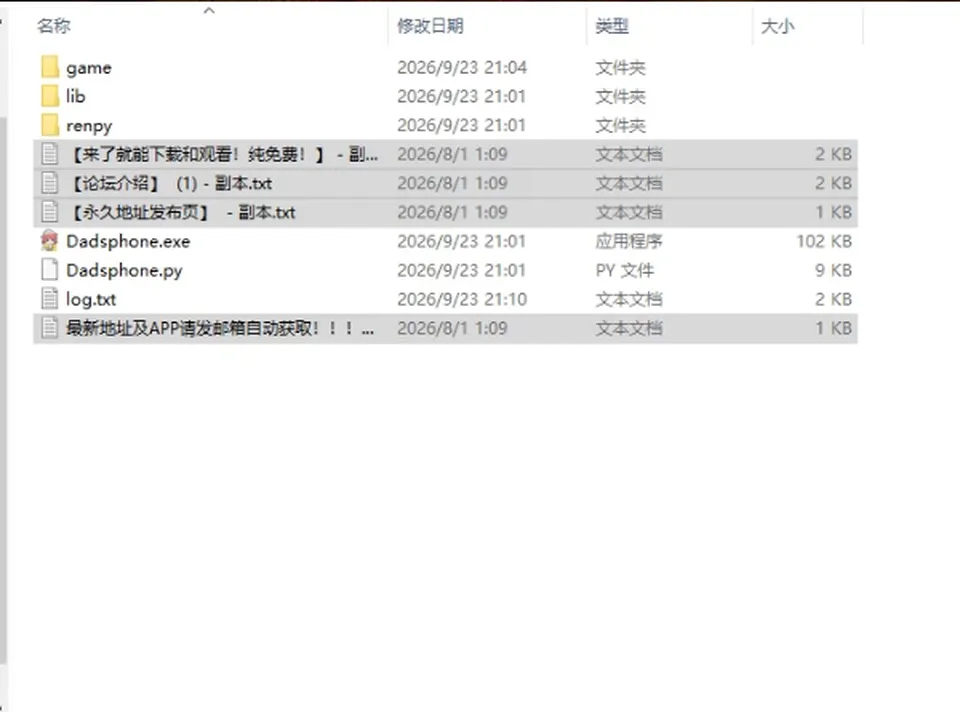Select the folder name renpy
This screenshot has width=960, height=712.
pyautogui.click(x=89, y=126)
